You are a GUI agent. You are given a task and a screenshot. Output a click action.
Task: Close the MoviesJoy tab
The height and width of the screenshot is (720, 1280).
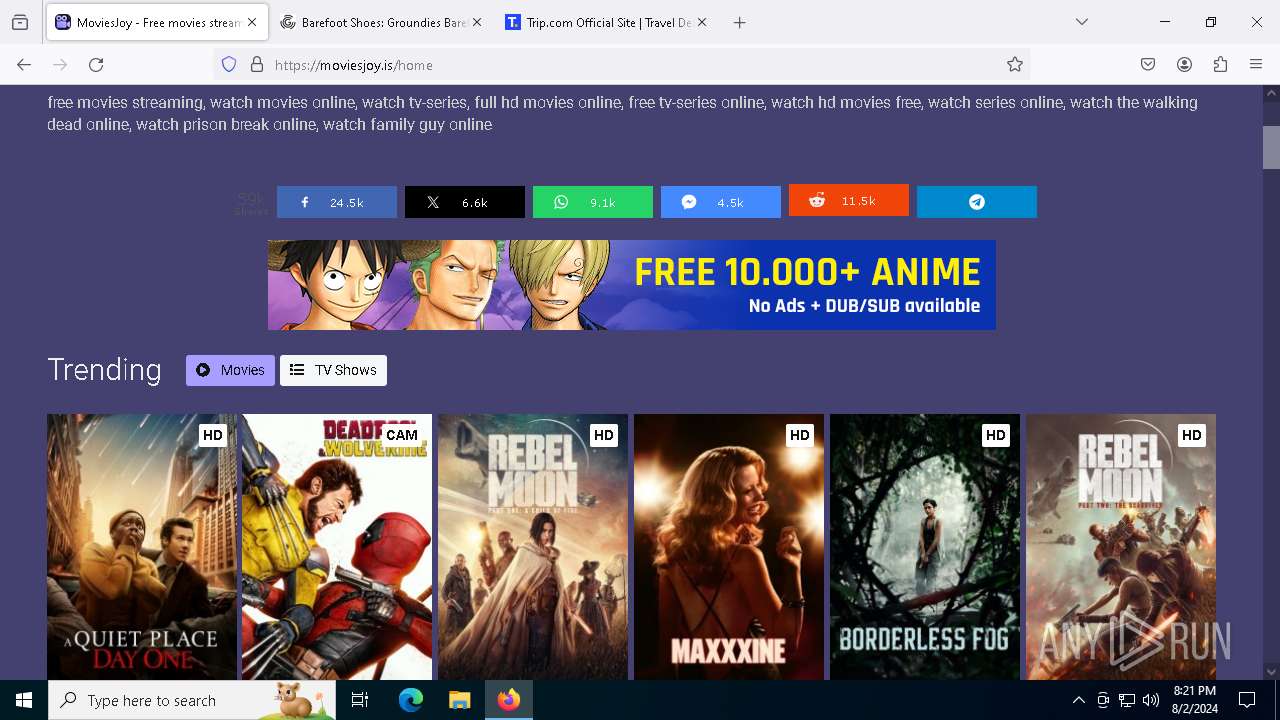[252, 22]
